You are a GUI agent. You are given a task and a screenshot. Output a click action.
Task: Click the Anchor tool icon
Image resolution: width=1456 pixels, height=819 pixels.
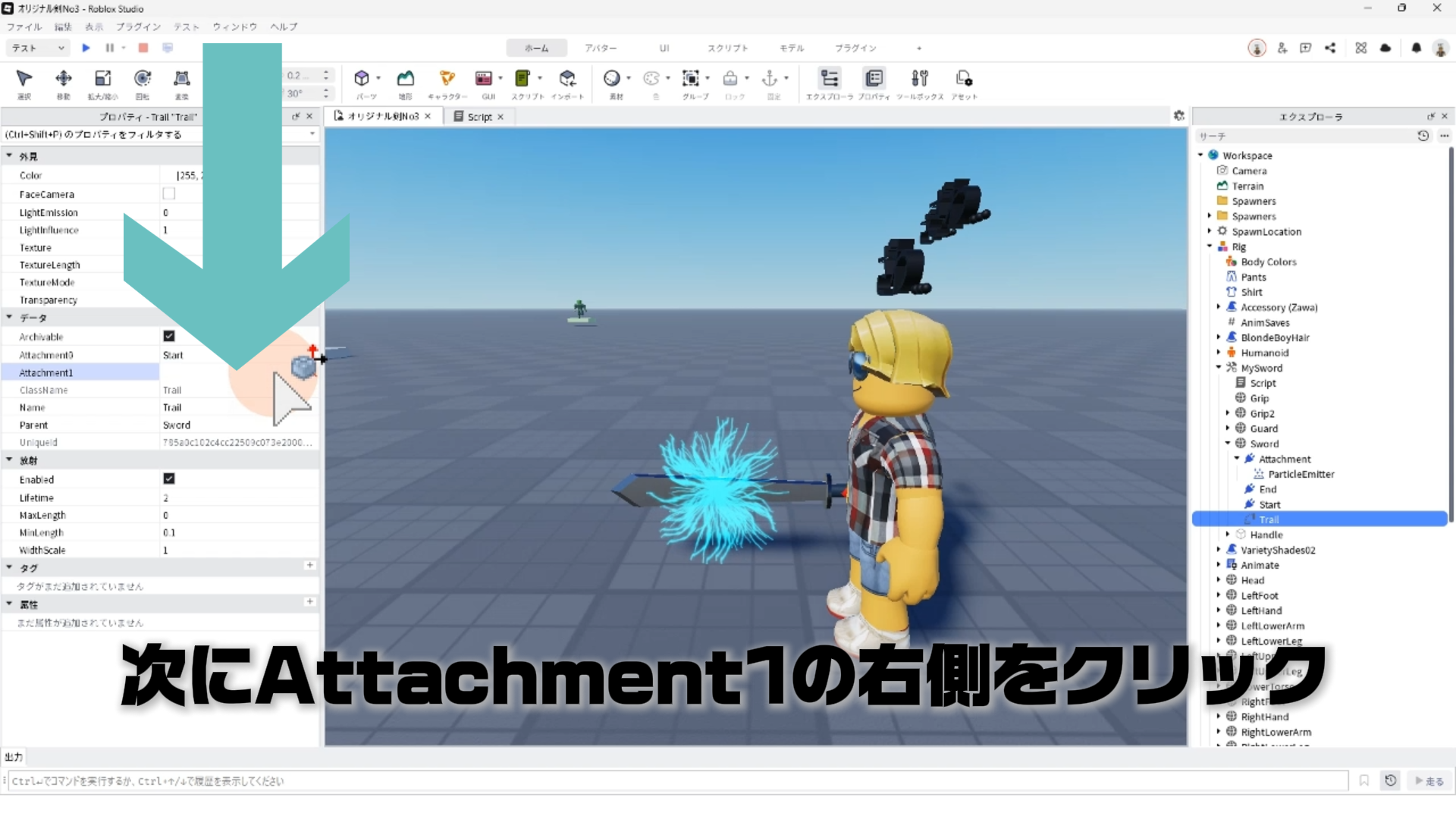[770, 79]
